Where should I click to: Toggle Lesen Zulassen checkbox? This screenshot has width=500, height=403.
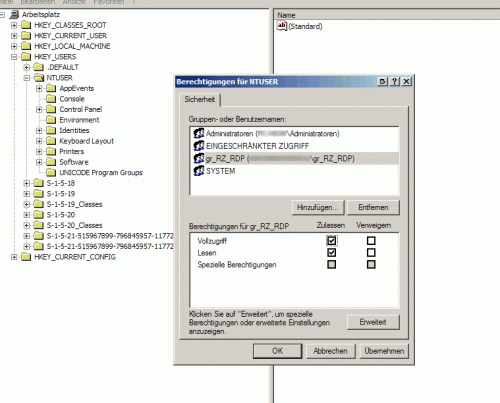[331, 252]
